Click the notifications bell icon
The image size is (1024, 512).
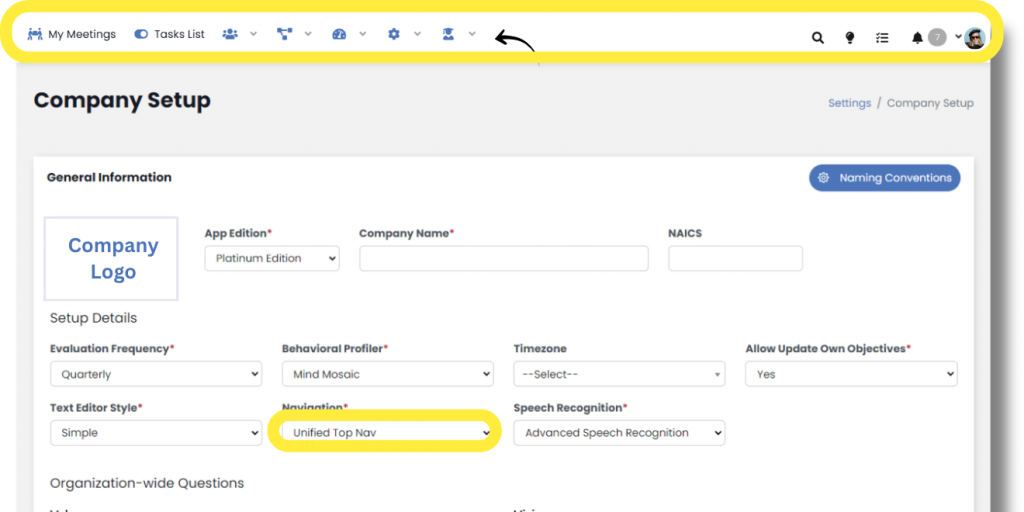pos(917,38)
